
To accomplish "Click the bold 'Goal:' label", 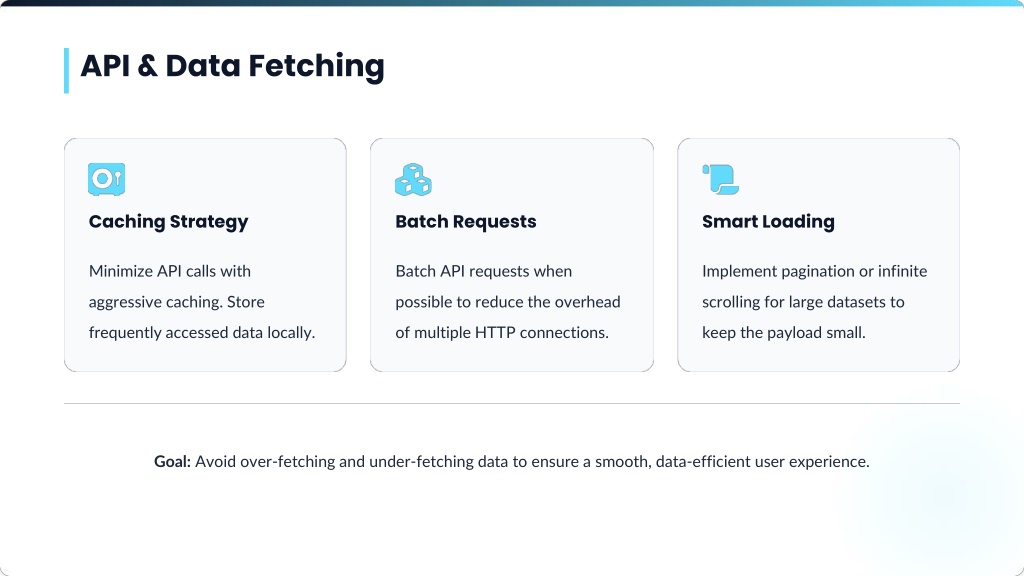I will 172,462.
